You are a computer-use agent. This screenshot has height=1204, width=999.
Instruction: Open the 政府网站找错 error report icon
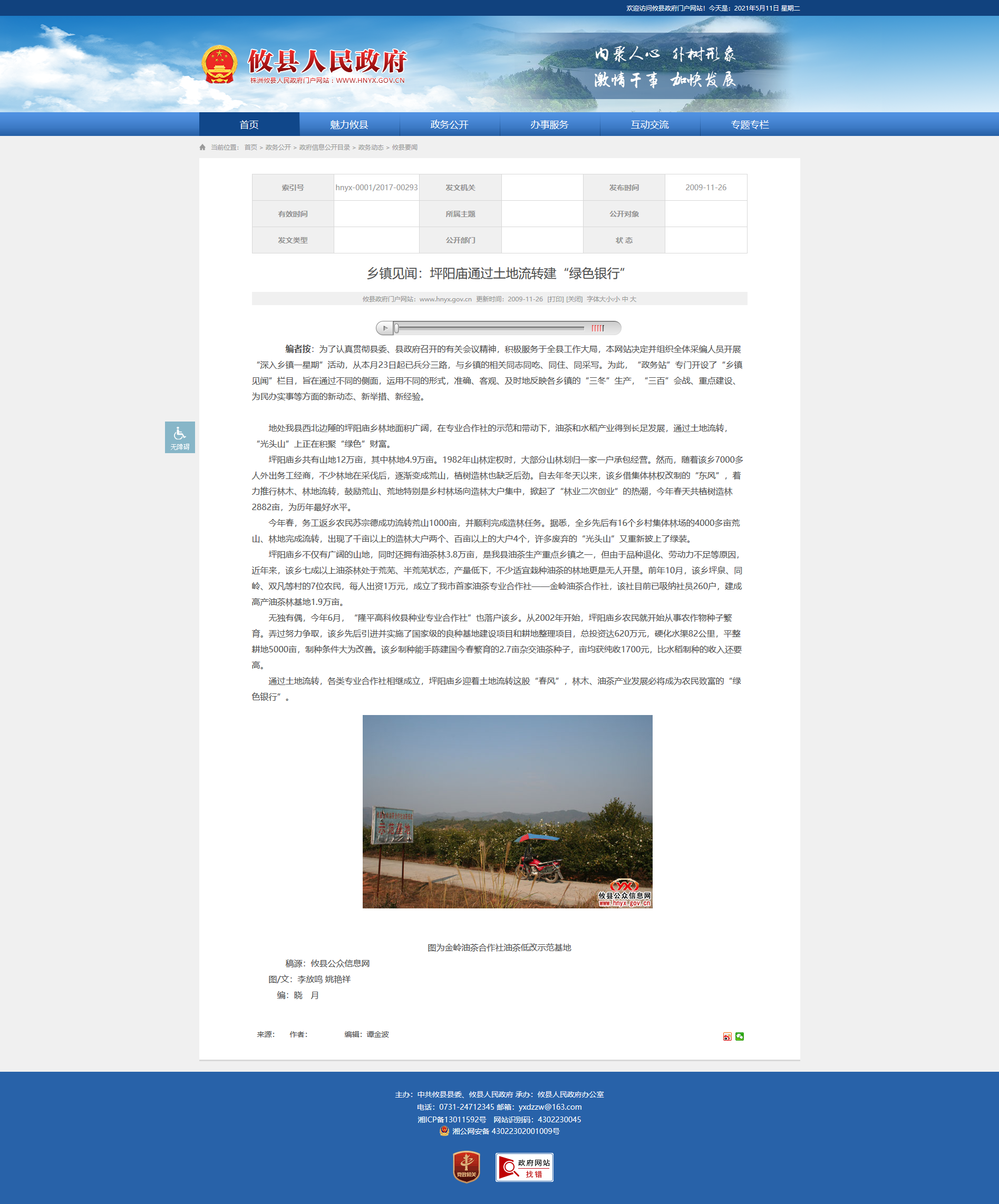[524, 1167]
